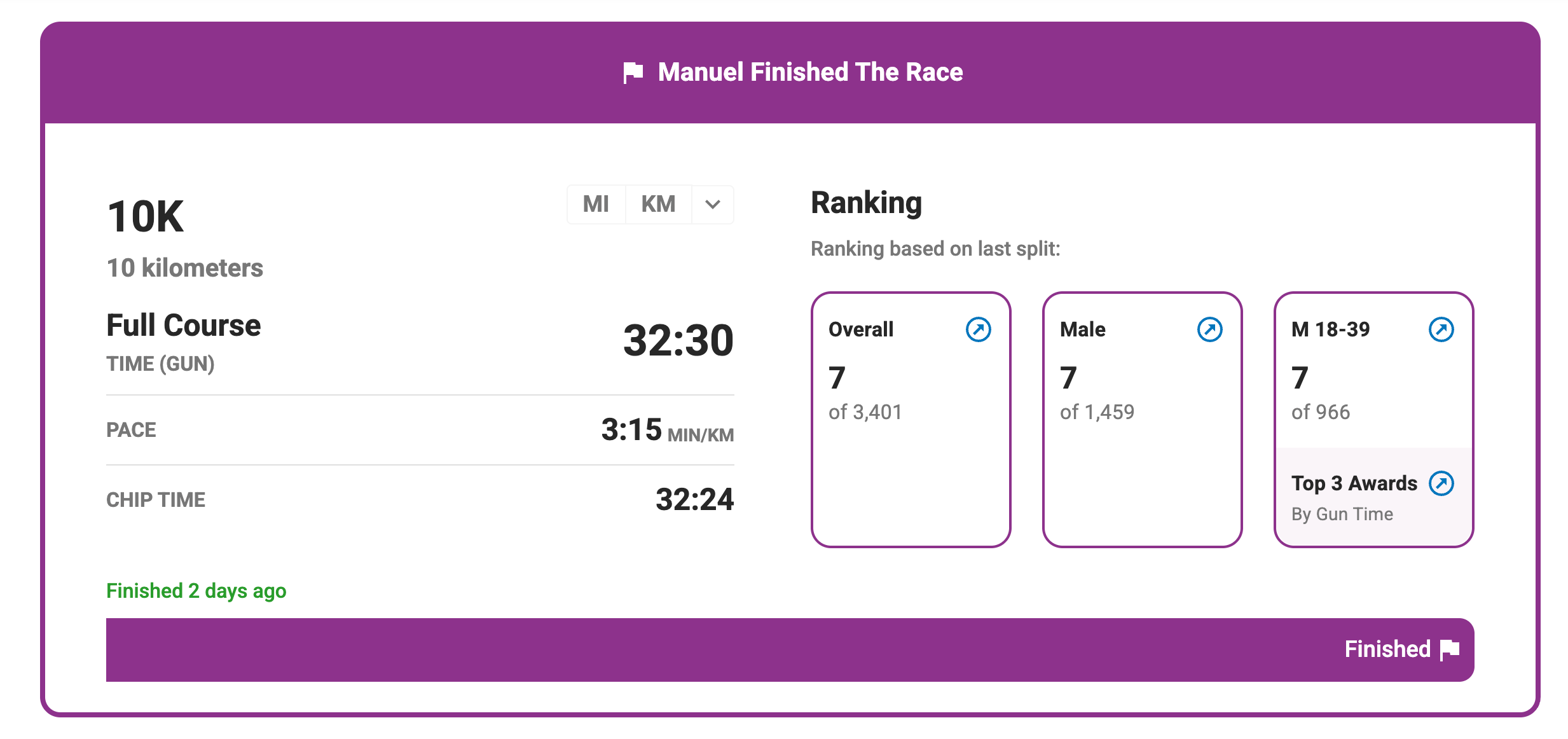The width and height of the screenshot is (1568, 739).
Task: Click the 32:30 gun time value
Action: click(678, 340)
